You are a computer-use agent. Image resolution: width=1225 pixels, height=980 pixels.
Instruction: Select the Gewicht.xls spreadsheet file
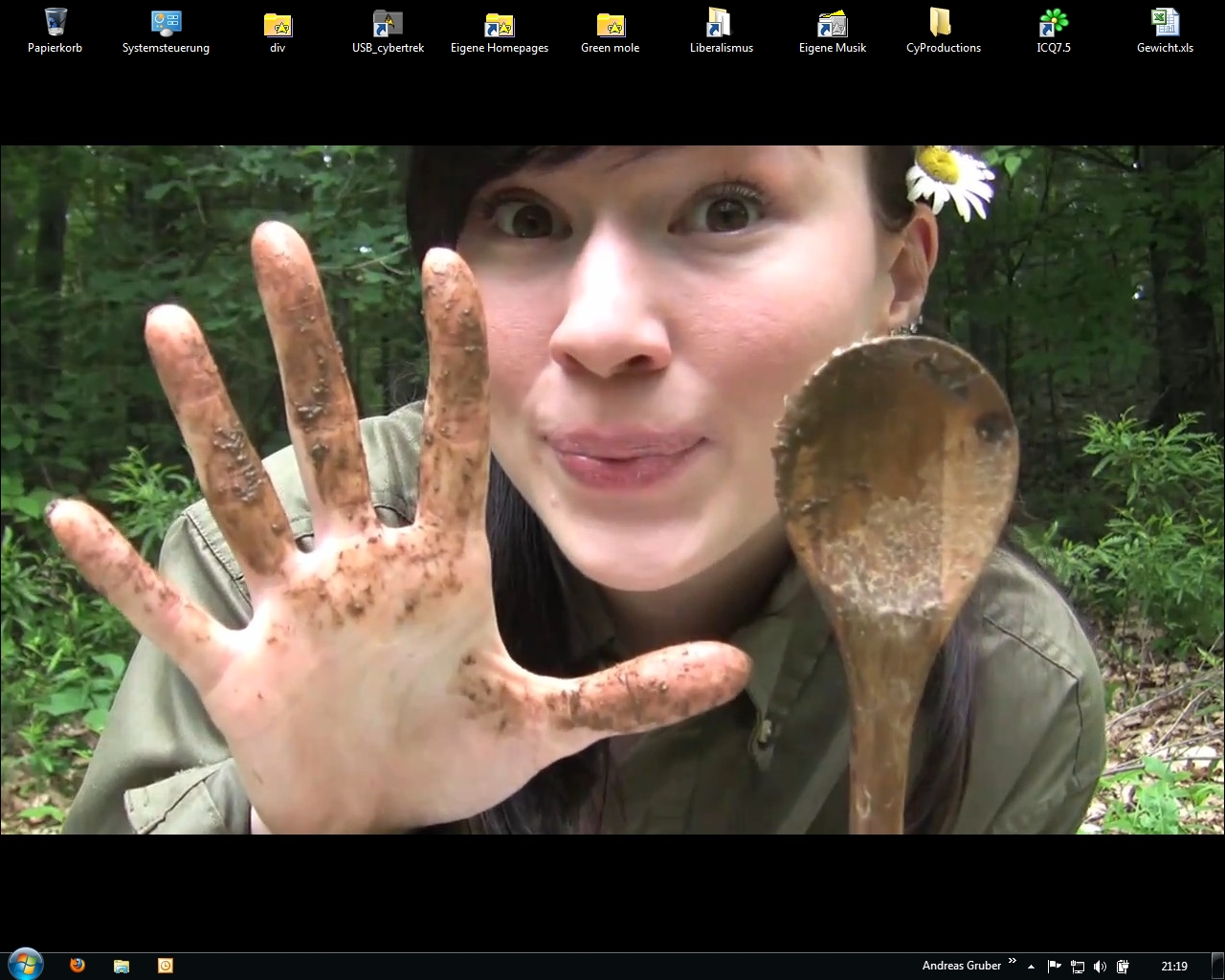pyautogui.click(x=1165, y=24)
